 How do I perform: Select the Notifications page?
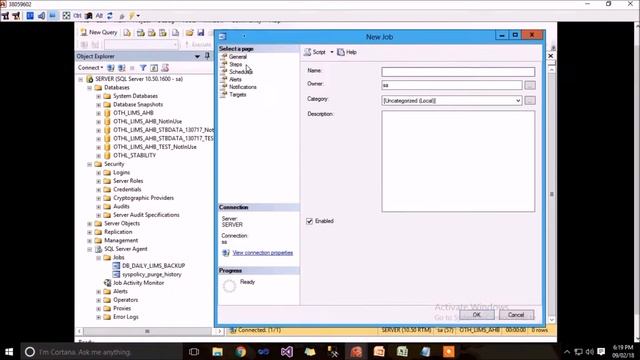(x=242, y=87)
